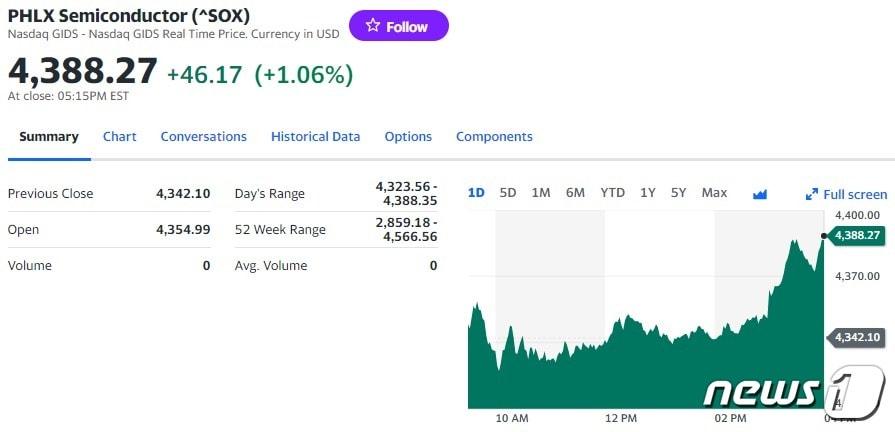
Task: Show the Max chart range
Action: 714,192
